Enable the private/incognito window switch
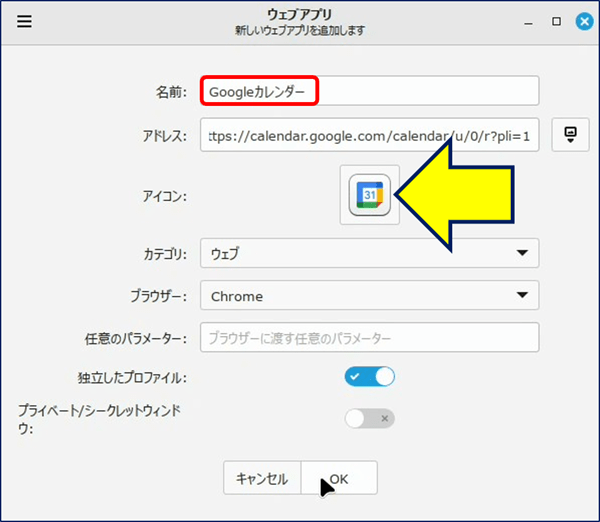The width and height of the screenshot is (600, 522). click(370, 418)
